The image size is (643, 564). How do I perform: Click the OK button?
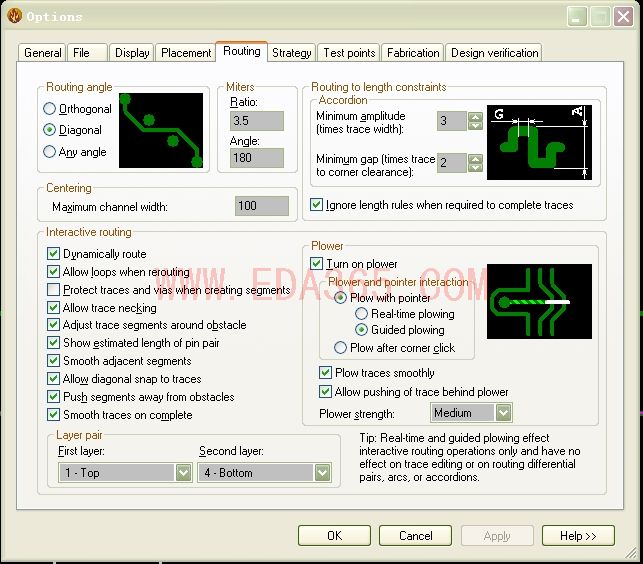334,536
